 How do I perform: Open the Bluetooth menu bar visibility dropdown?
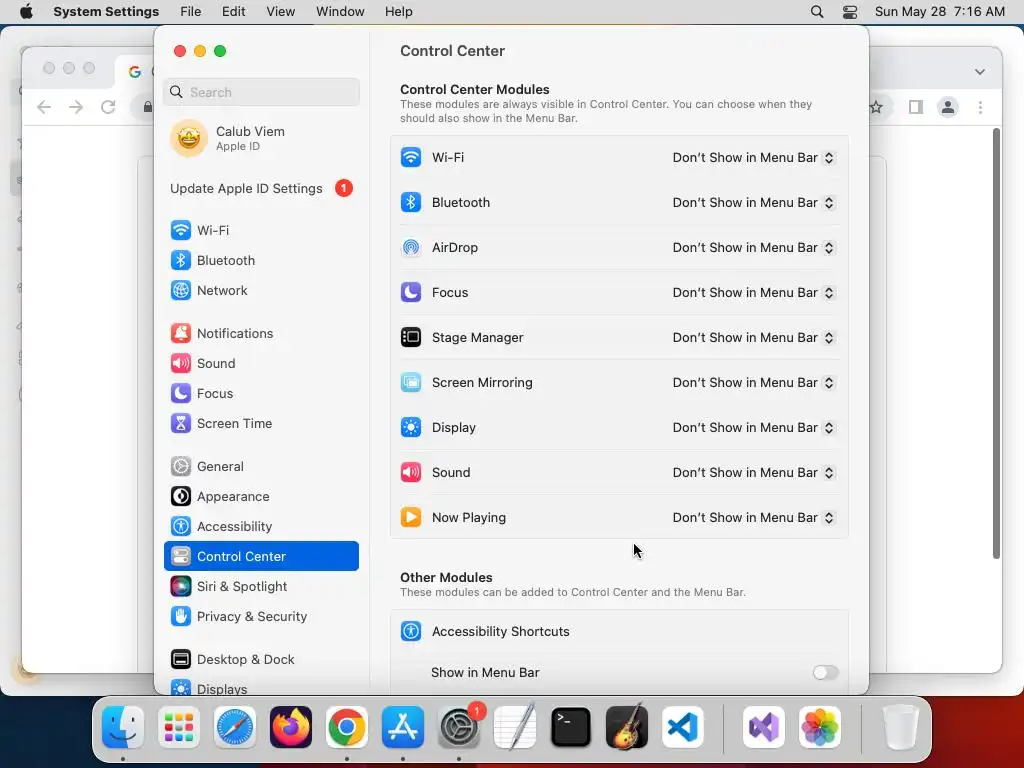point(754,202)
